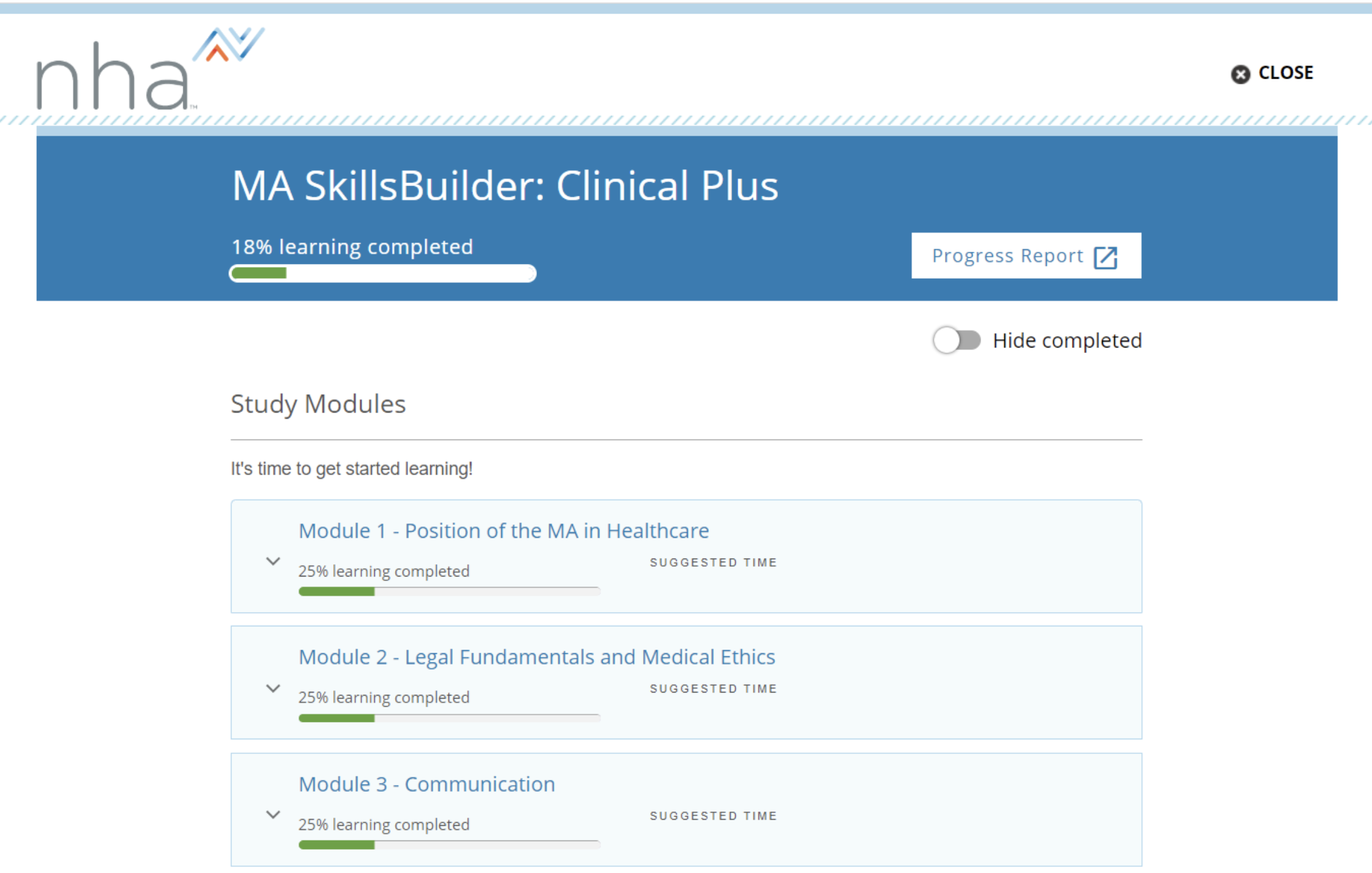The image size is (1372, 873).
Task: Toggle the Hide completed switch
Action: 957,340
